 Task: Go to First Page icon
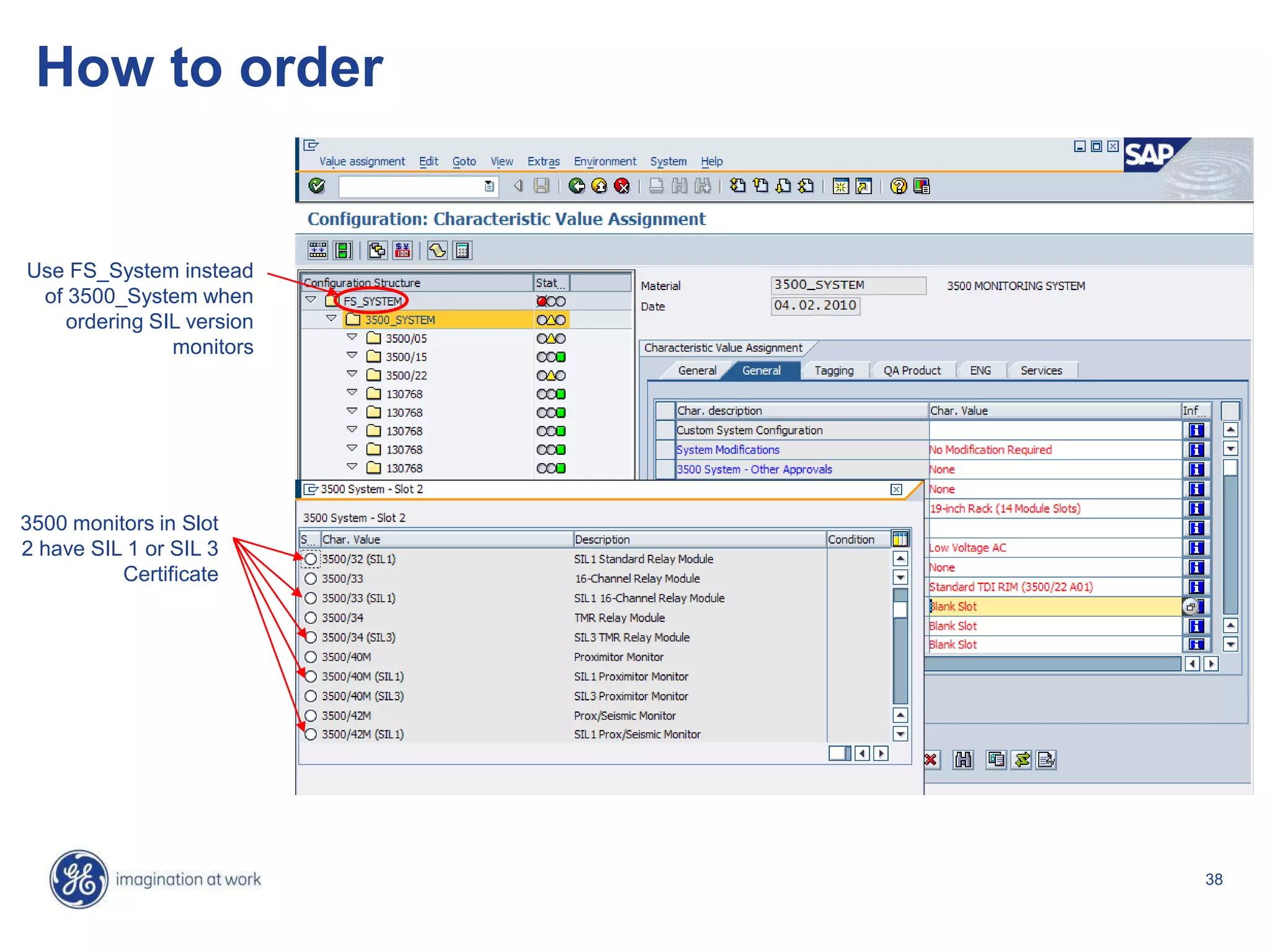(x=737, y=186)
